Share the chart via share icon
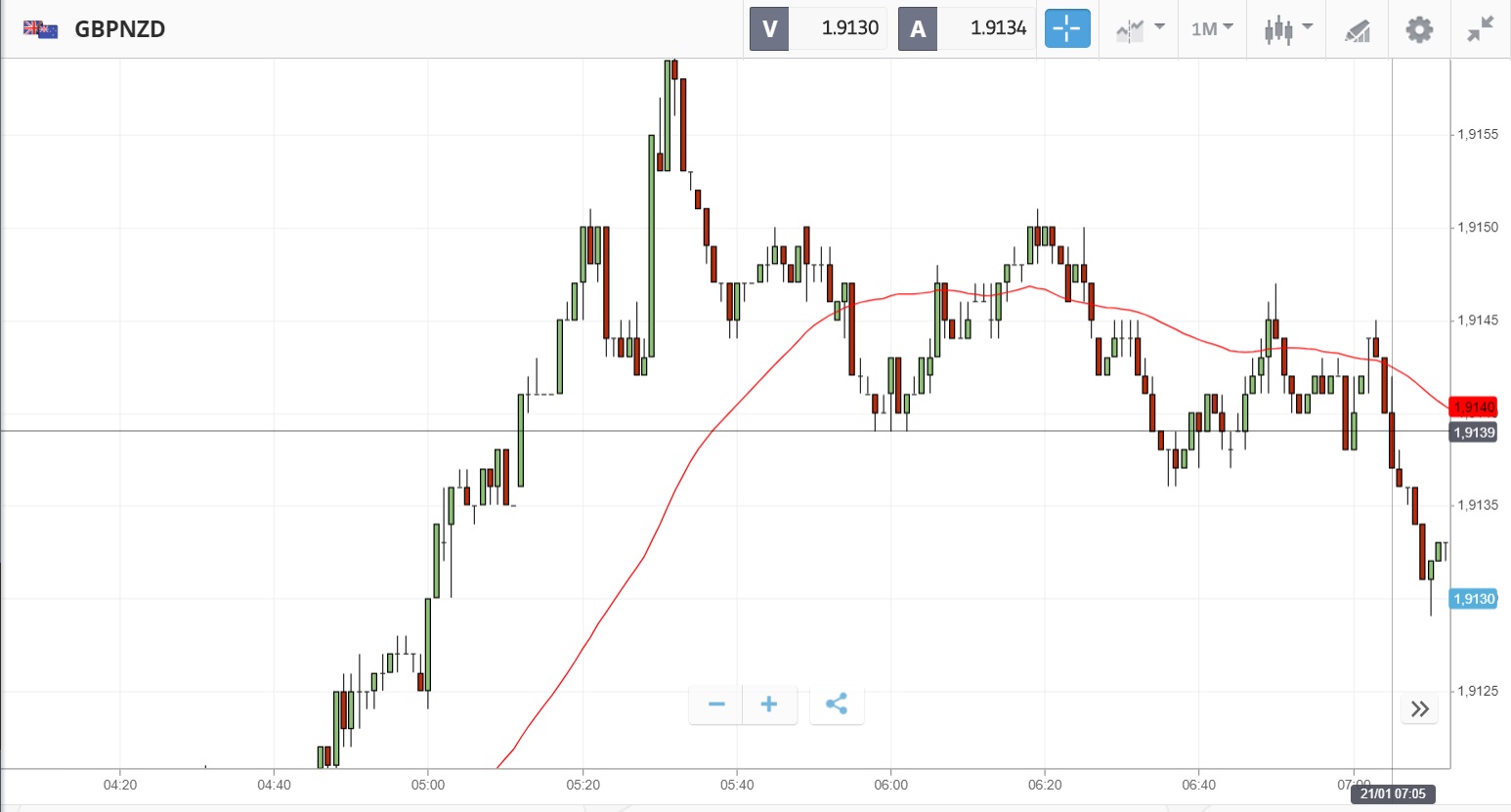1511x812 pixels. click(837, 705)
